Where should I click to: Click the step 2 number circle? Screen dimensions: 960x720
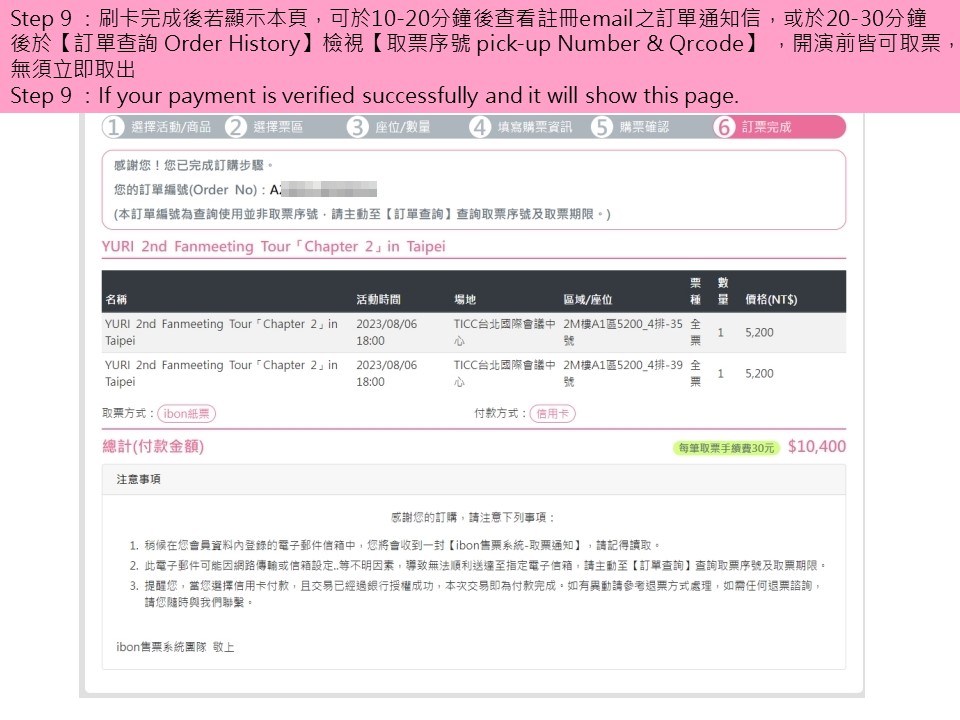(236, 127)
